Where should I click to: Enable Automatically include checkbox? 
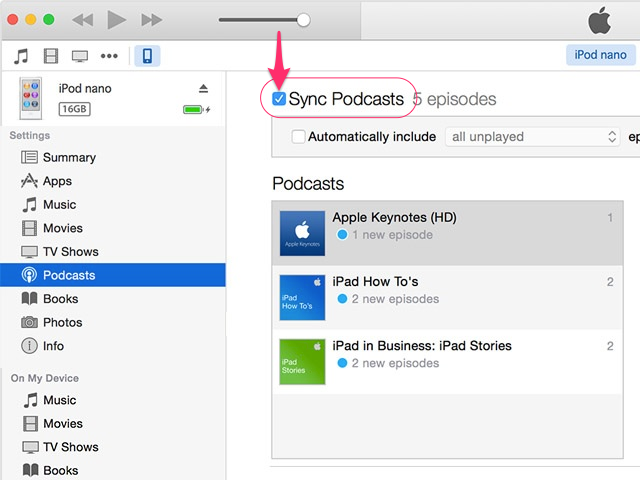coord(298,137)
